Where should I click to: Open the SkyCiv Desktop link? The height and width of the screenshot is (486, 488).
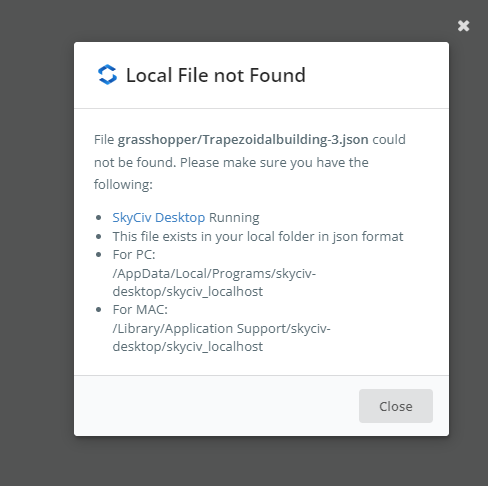(159, 217)
